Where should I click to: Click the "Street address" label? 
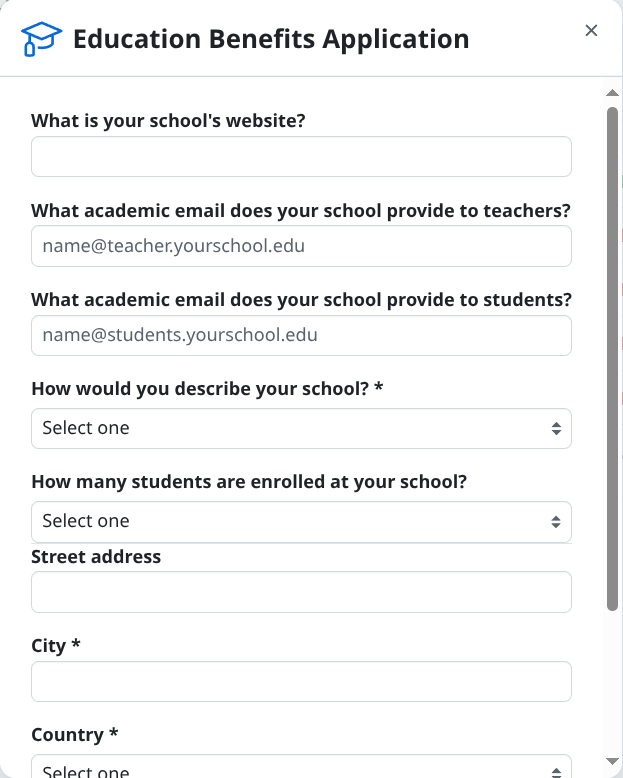96,557
